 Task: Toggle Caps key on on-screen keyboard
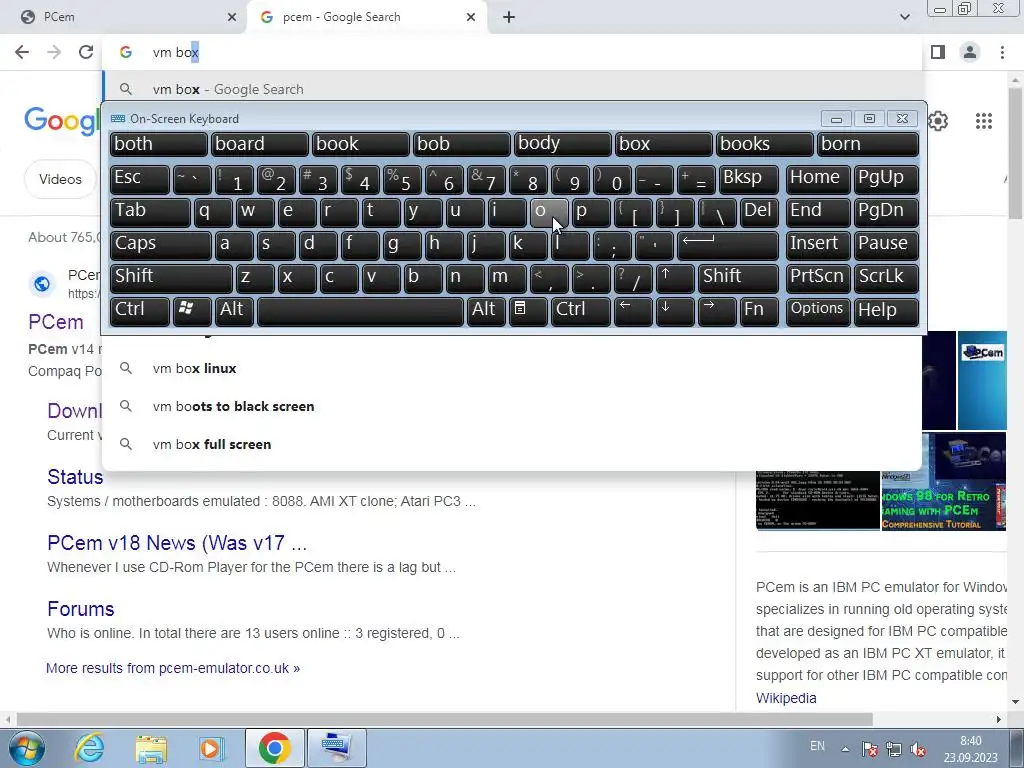[161, 245]
